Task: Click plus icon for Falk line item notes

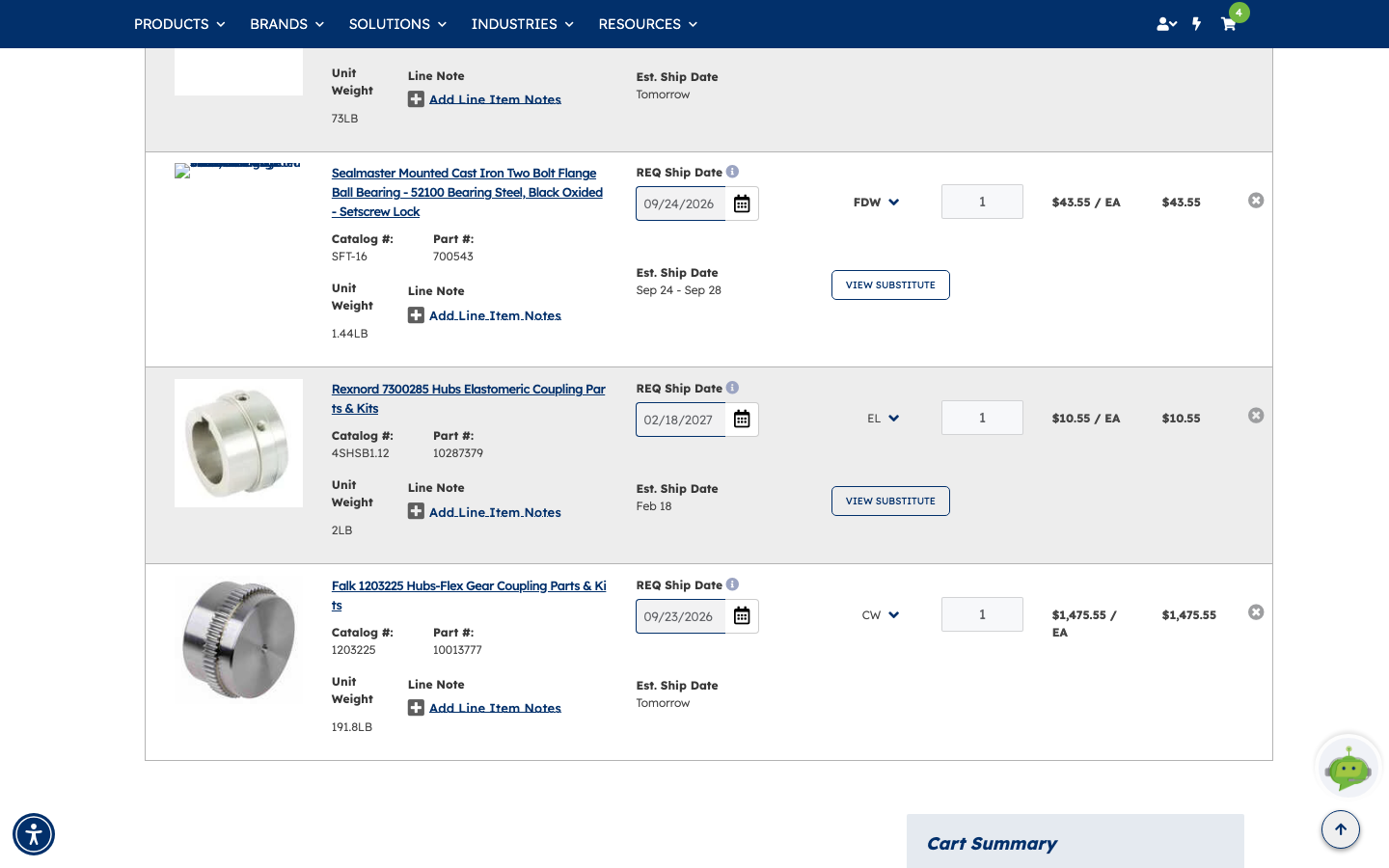Action: pos(416,708)
